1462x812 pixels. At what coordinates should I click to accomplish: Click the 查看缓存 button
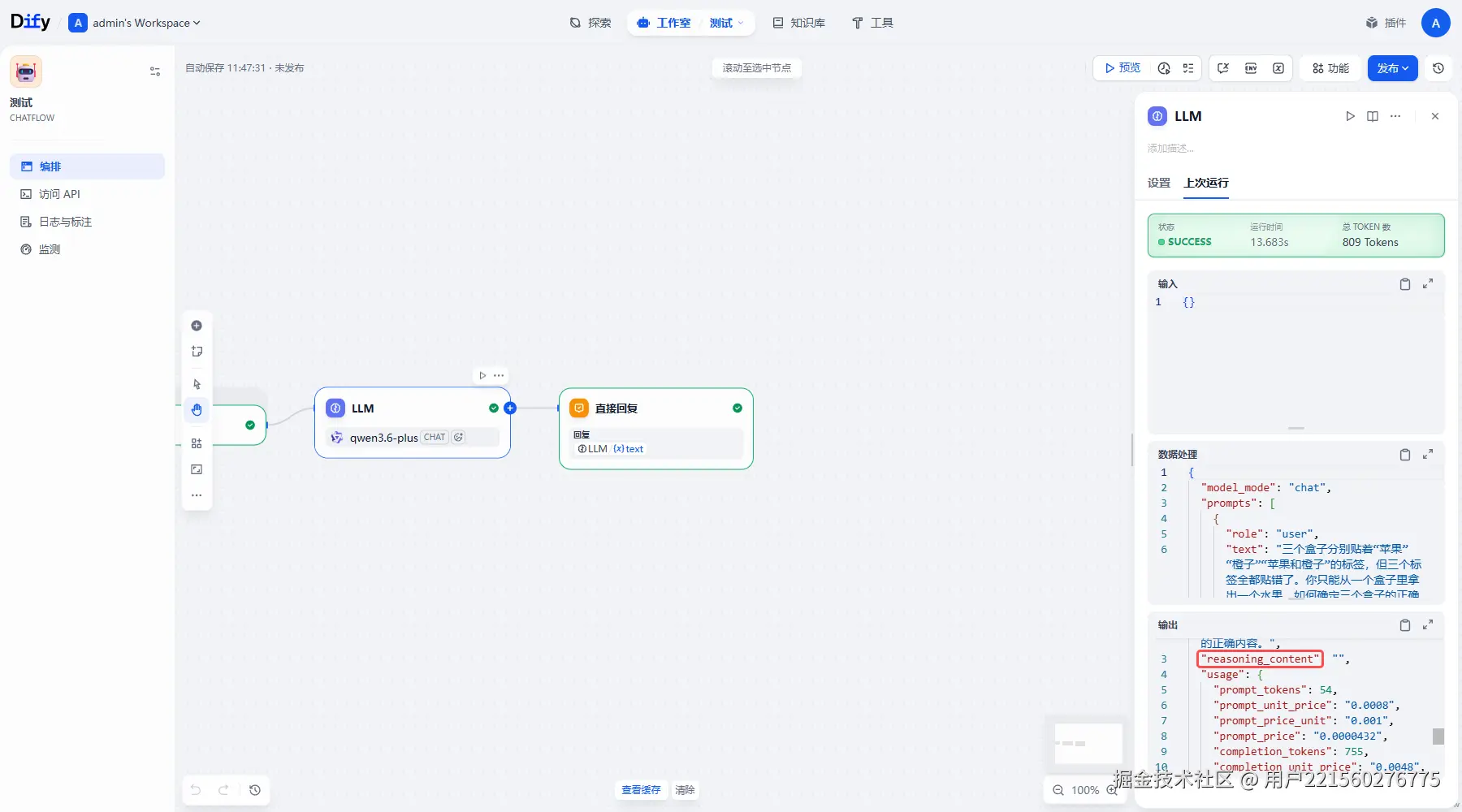[x=641, y=790]
